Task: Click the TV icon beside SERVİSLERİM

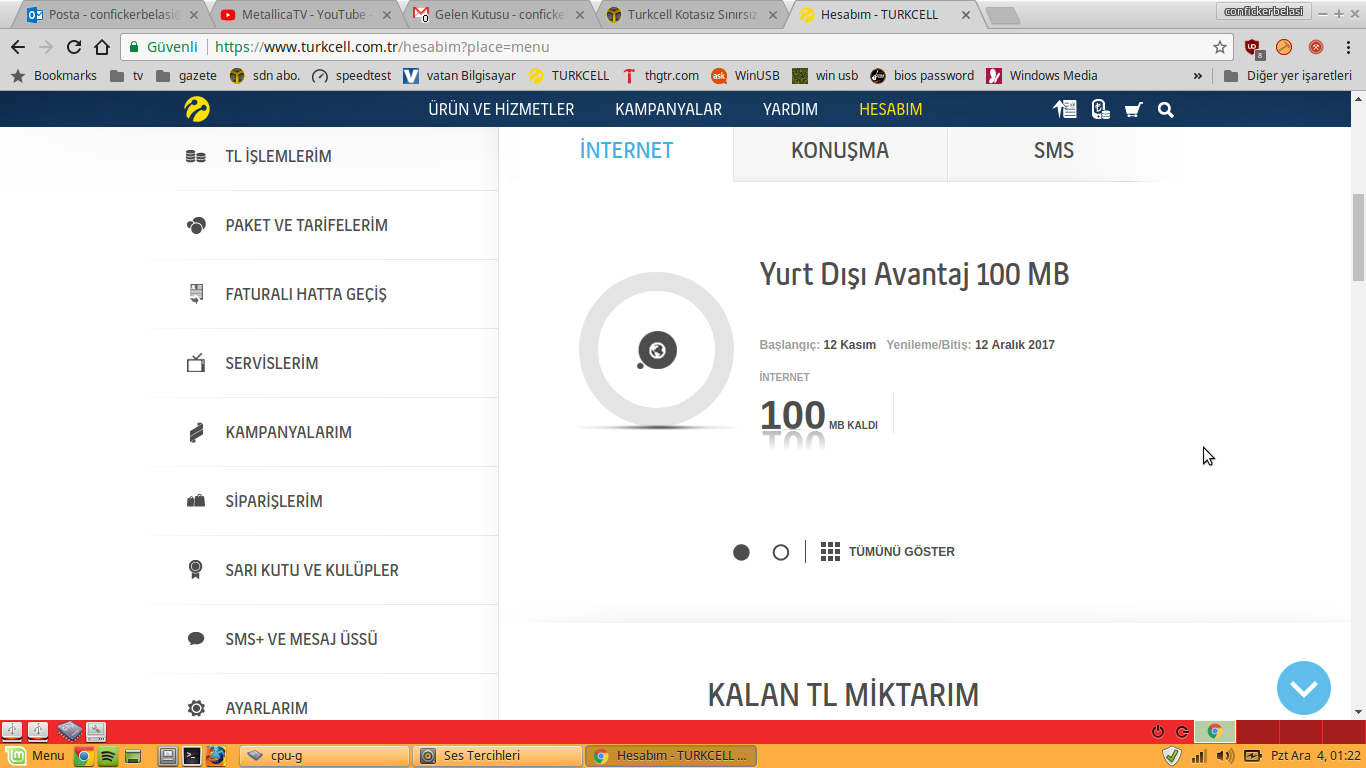Action: pyautogui.click(x=196, y=363)
